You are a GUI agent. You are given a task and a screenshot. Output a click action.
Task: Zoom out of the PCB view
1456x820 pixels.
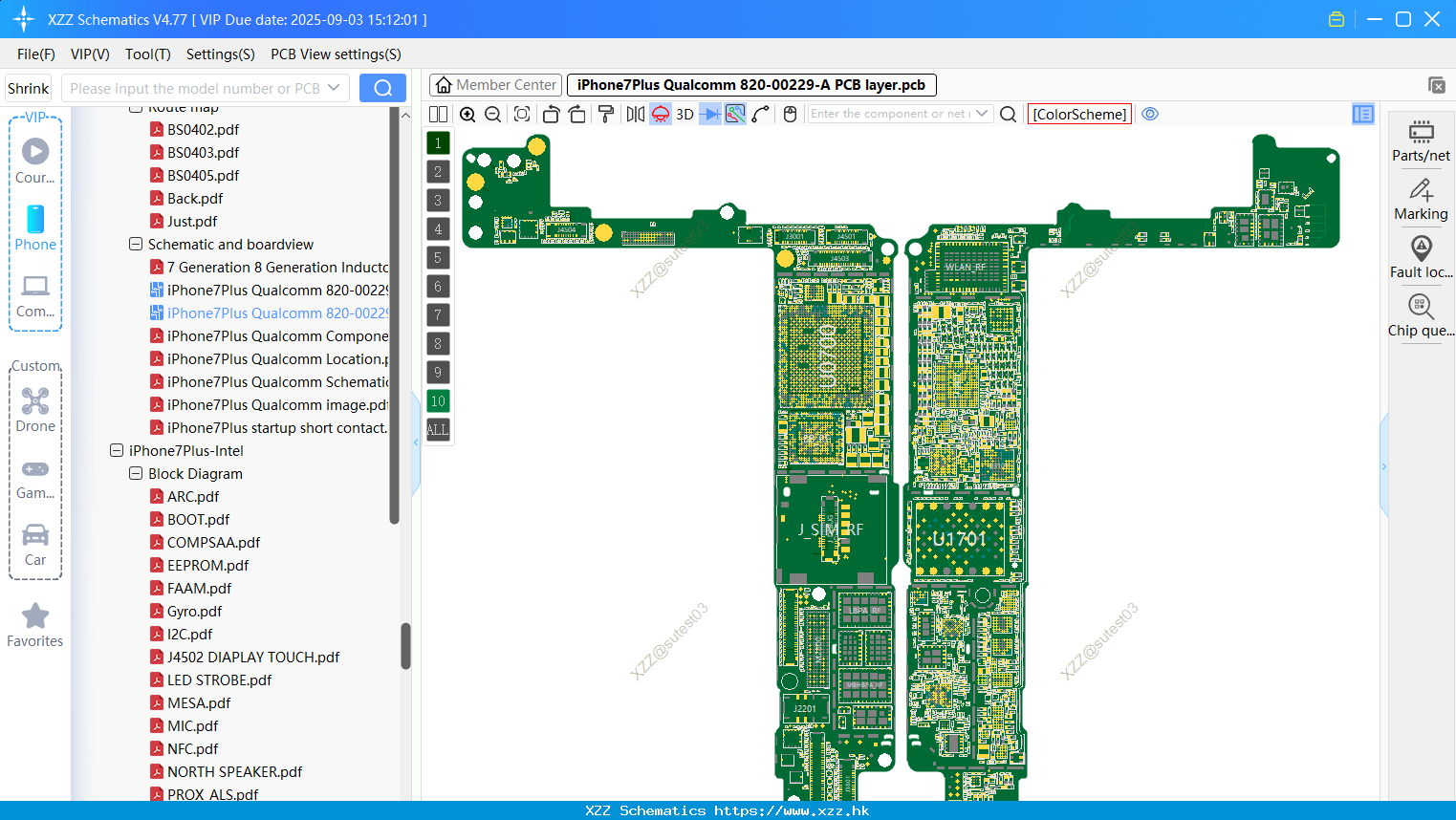[x=493, y=114]
